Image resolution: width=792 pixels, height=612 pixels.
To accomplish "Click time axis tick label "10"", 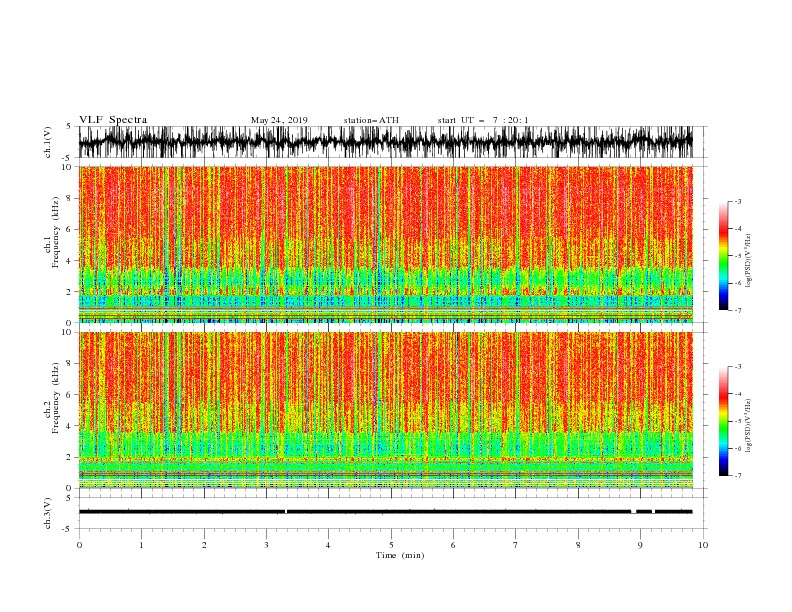I will click(703, 545).
